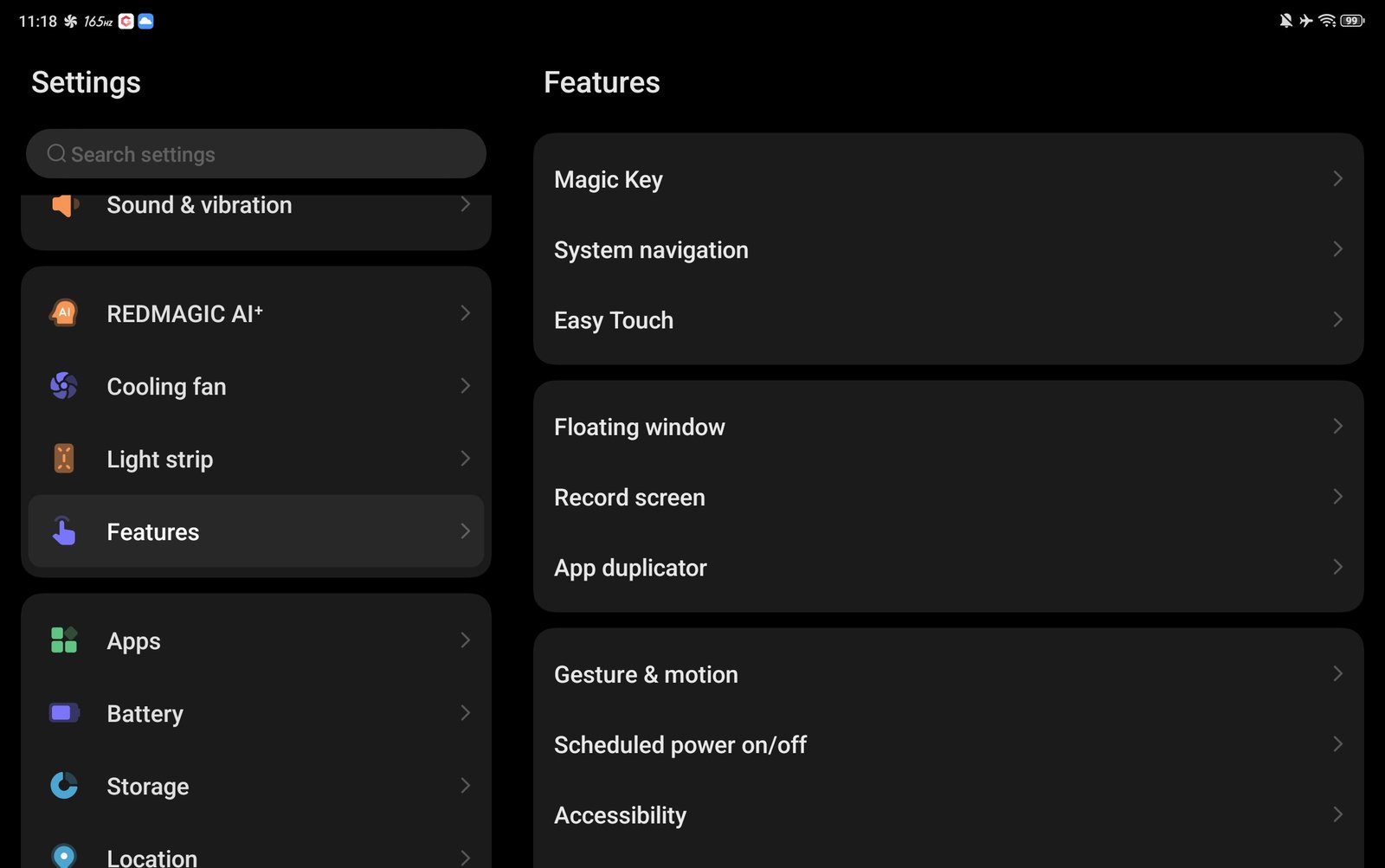Tap the Storage pie icon

click(64, 786)
